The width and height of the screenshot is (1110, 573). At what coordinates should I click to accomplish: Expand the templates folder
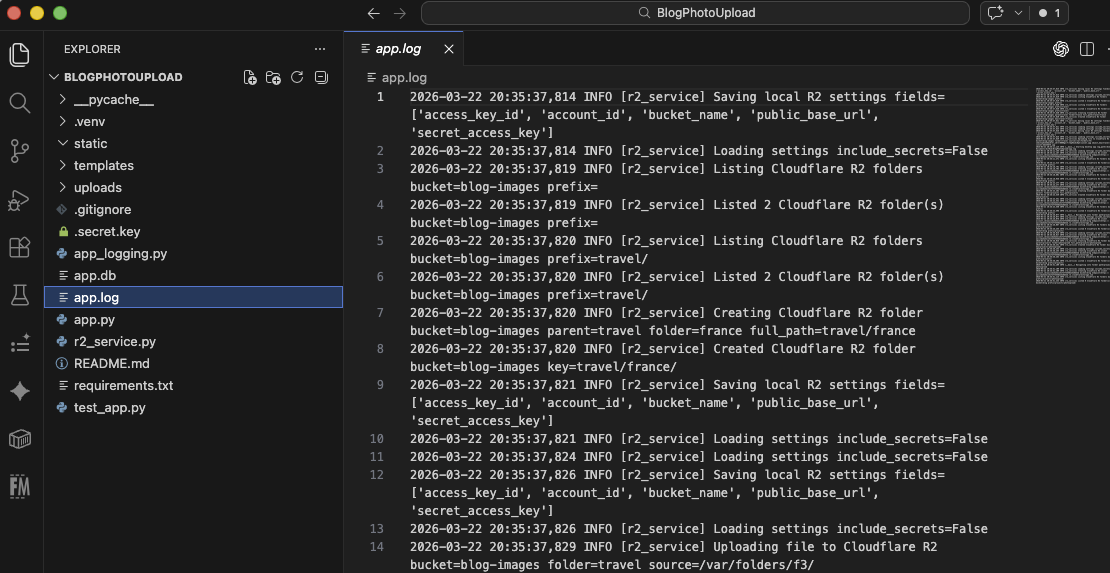tap(103, 166)
